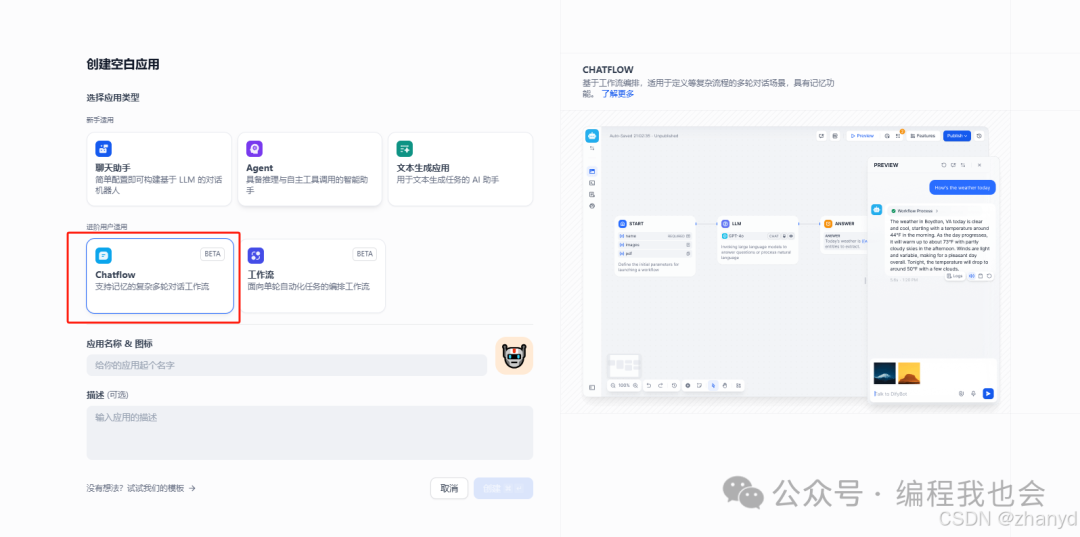The height and width of the screenshot is (537, 1080).
Task: Open the 了解更多 learn more link
Action: coord(617,94)
